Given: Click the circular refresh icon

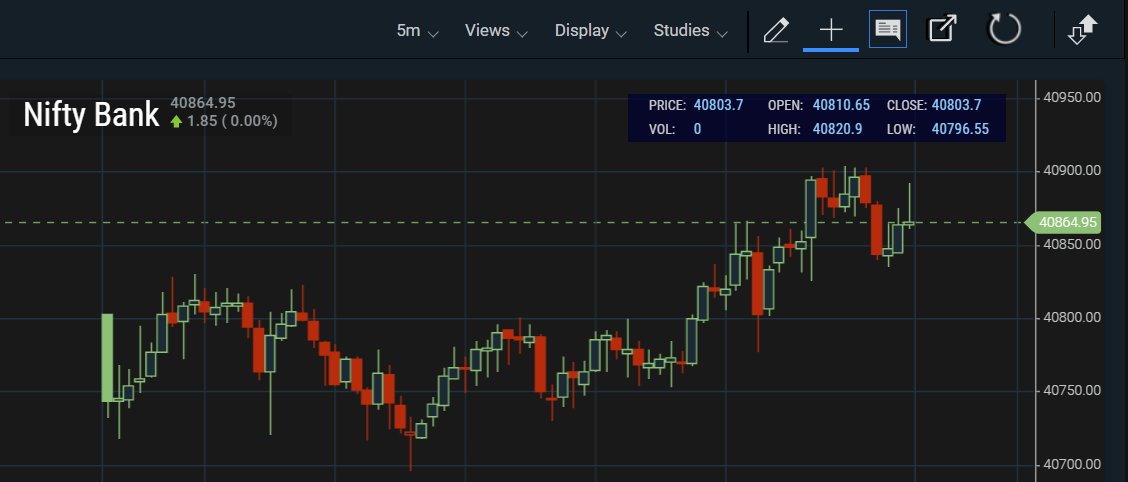Looking at the screenshot, I should click(x=1004, y=29).
